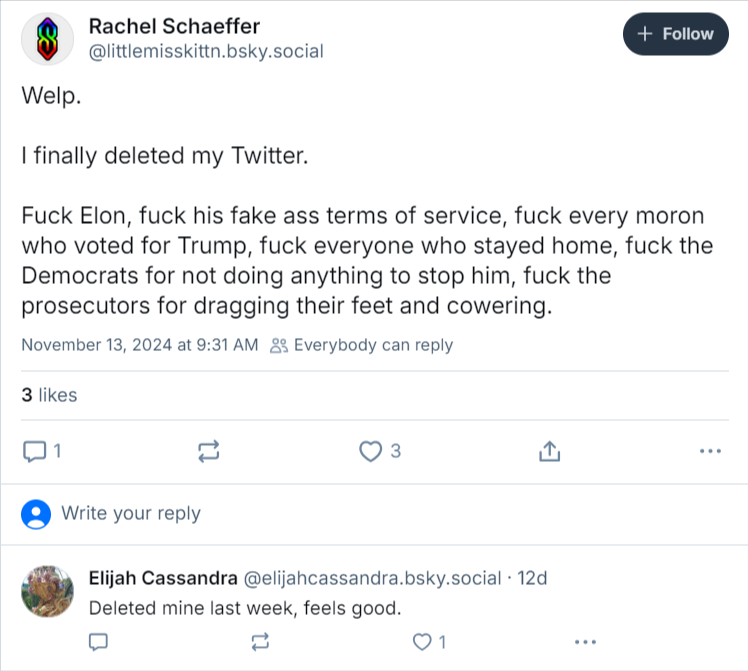Like Rachel Schaeffer's main post
748x671 pixels.
[x=371, y=451]
